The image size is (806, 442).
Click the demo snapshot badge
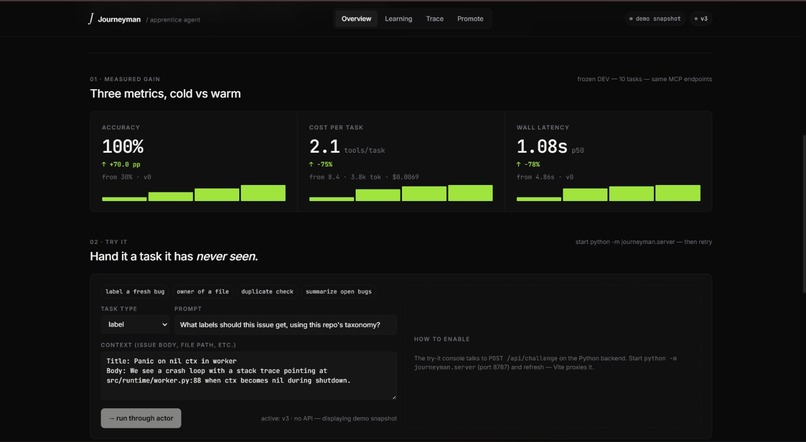pos(655,19)
